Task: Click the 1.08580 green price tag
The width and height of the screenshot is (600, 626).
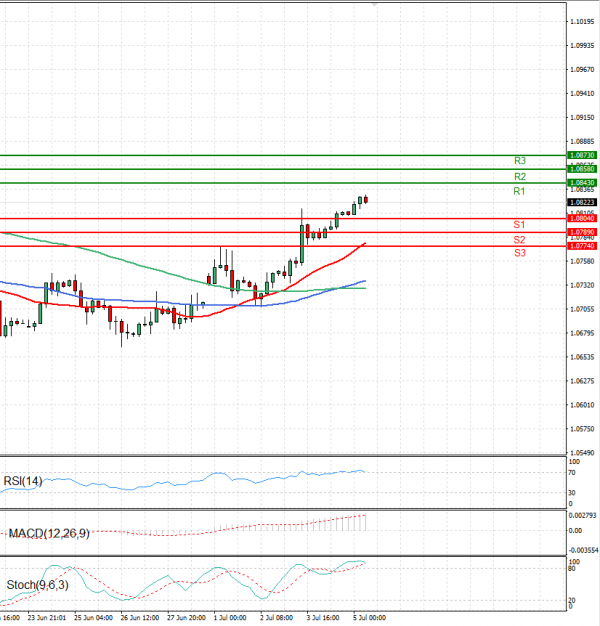Action: pyautogui.click(x=583, y=170)
